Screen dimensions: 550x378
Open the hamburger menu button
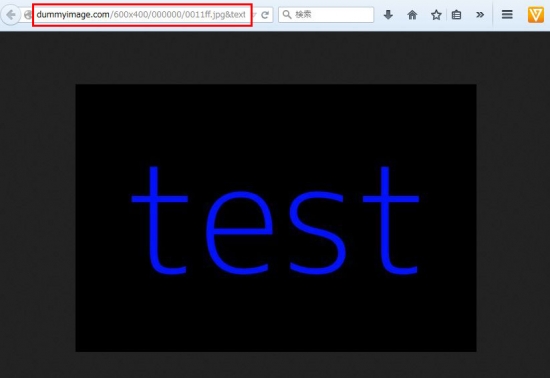(x=507, y=14)
